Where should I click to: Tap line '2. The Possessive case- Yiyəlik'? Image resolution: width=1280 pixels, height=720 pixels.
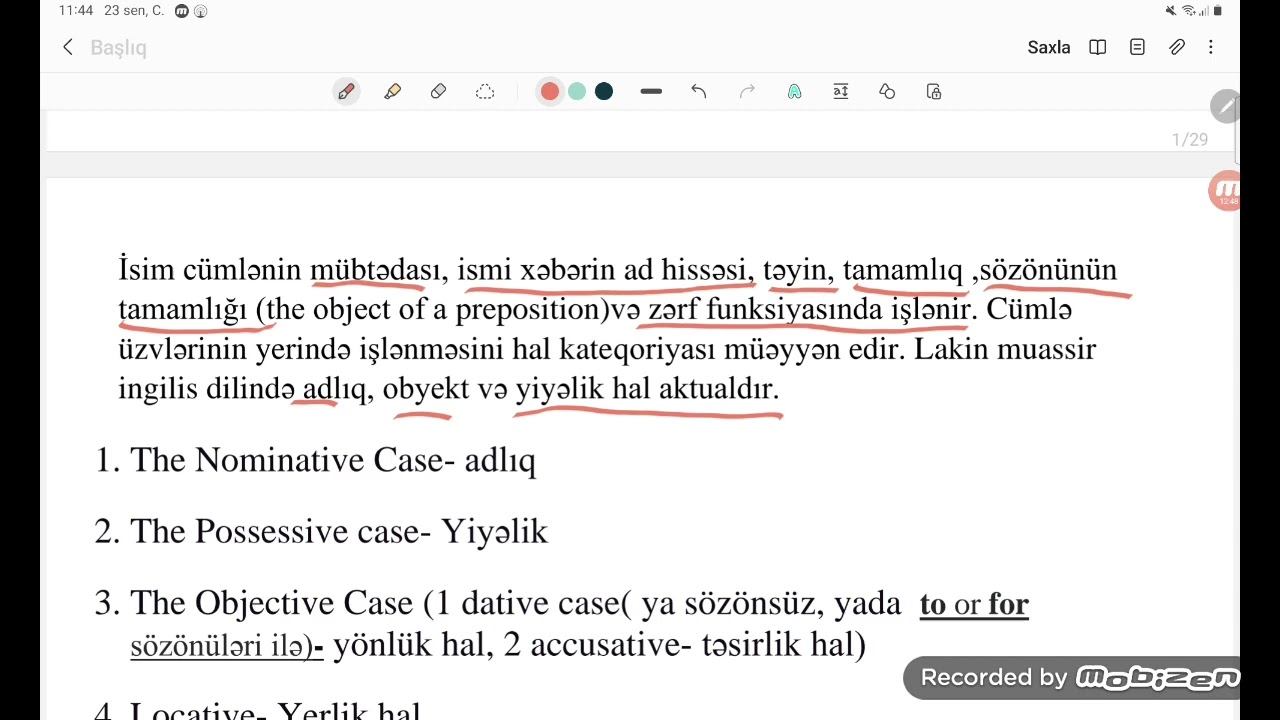click(321, 531)
